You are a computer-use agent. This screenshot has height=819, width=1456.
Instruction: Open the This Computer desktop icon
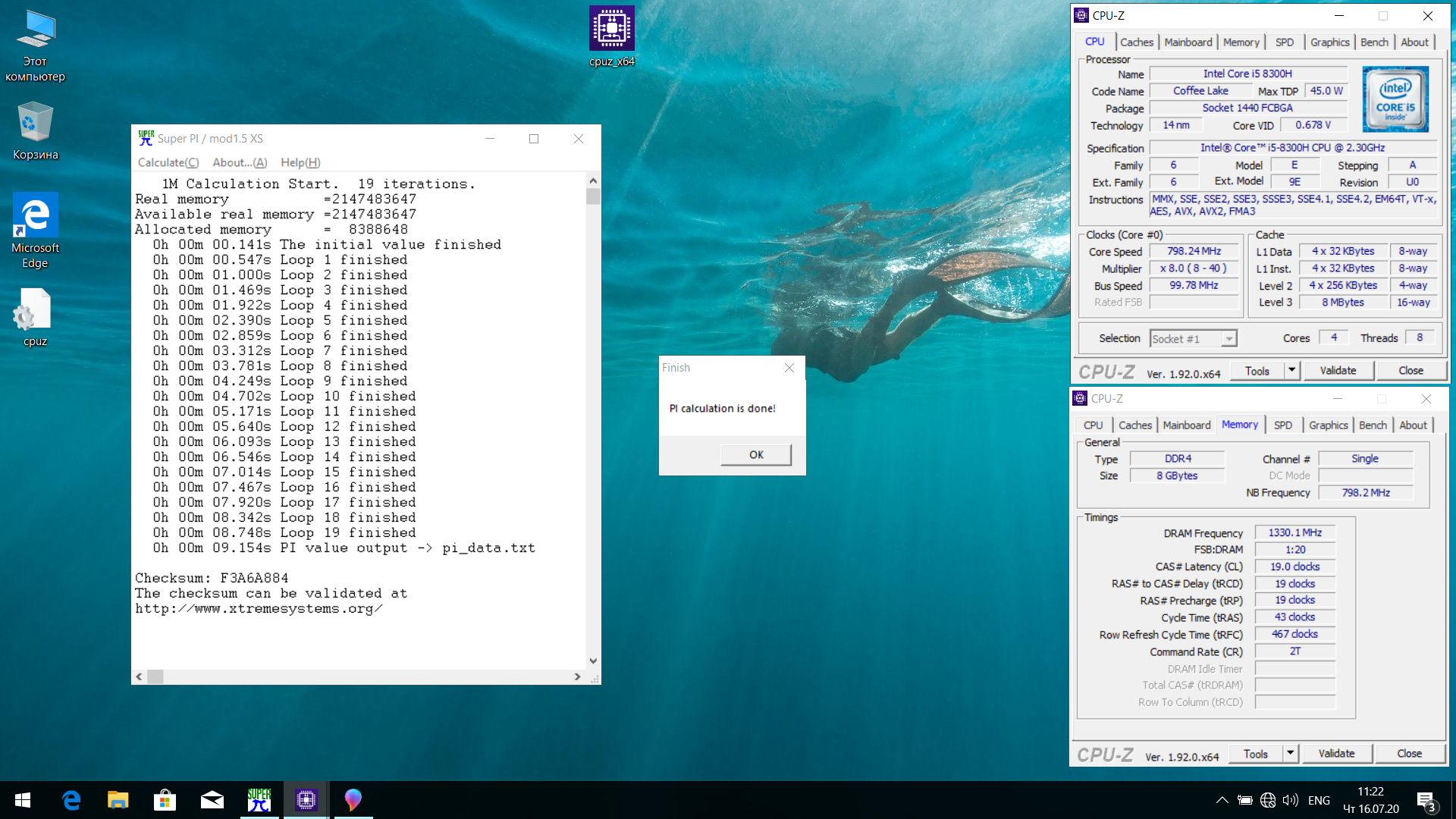(35, 45)
